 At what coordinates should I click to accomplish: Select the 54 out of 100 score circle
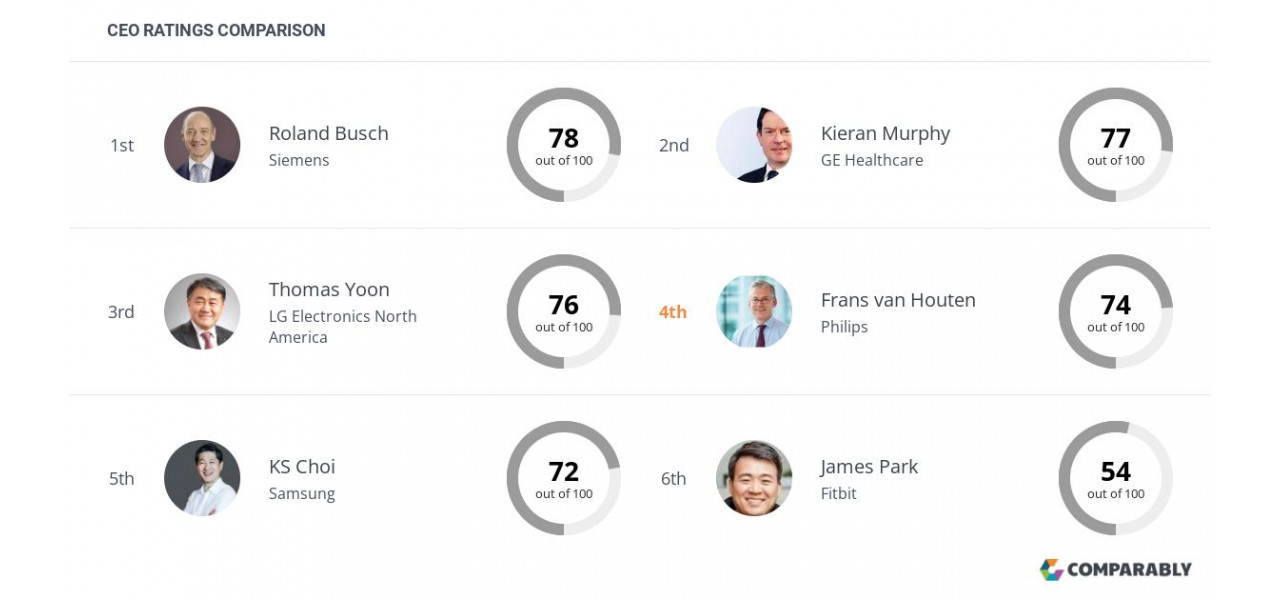coord(1116,478)
